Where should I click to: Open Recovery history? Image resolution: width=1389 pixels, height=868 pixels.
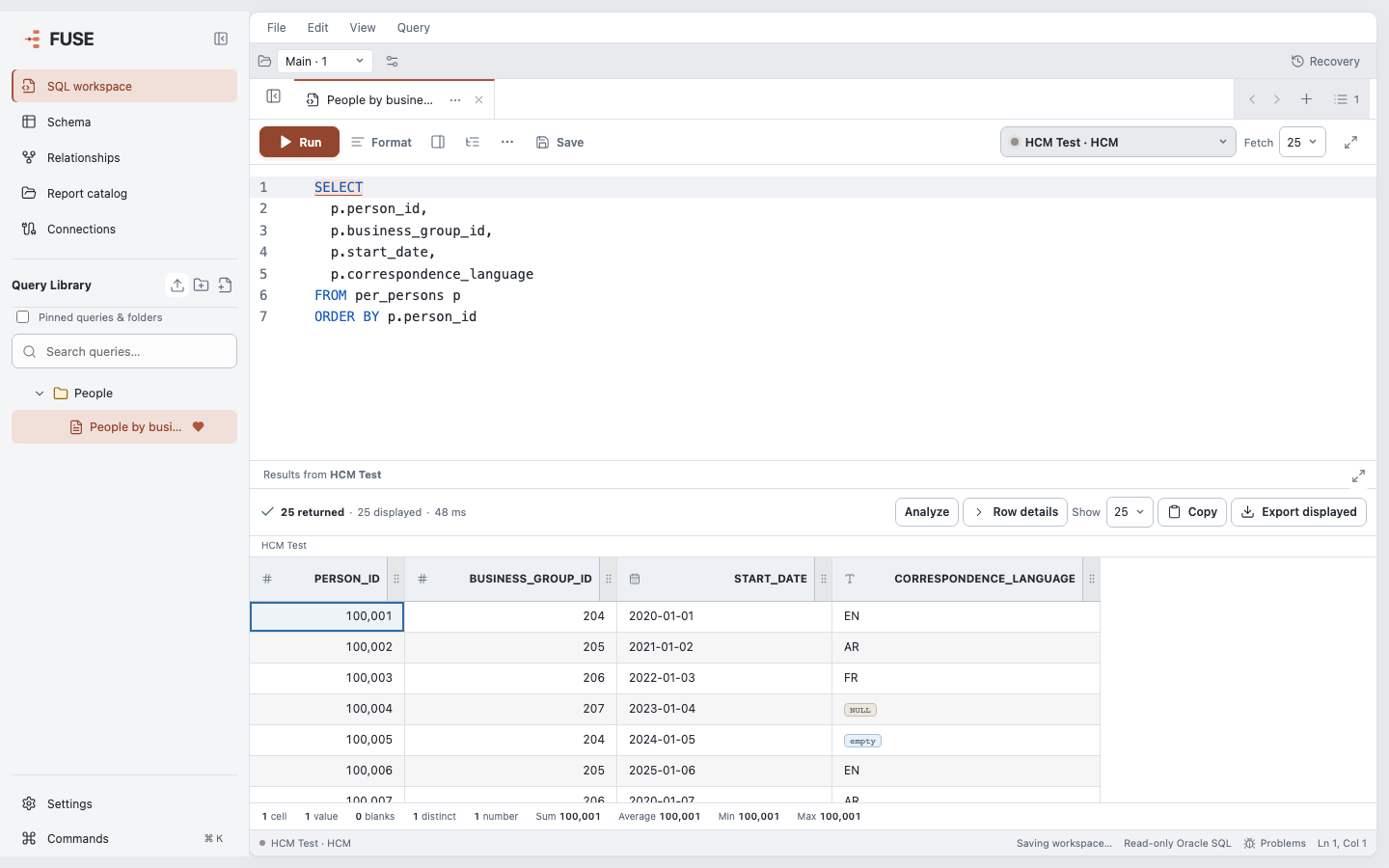(1325, 61)
